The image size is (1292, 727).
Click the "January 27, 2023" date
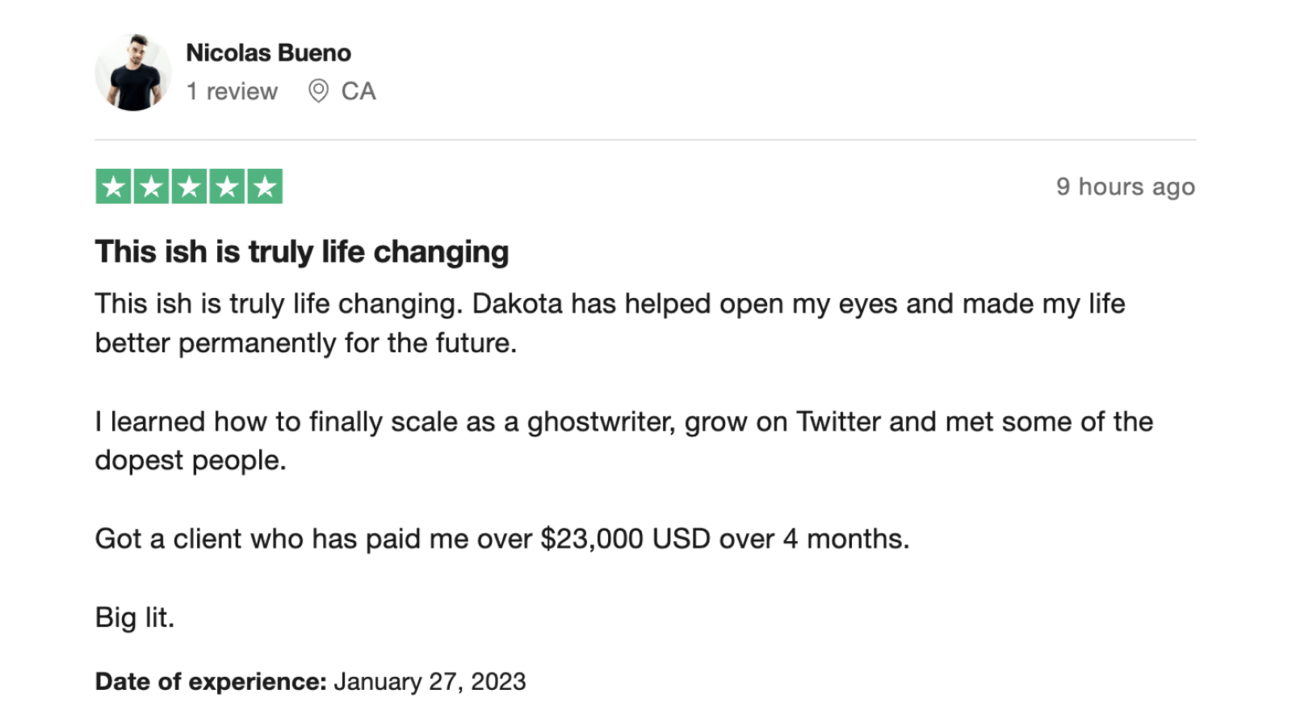[x=430, y=683]
